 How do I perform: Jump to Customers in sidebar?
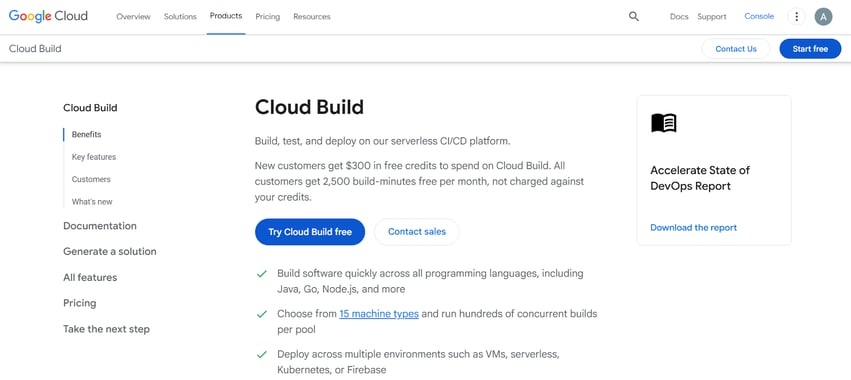point(91,179)
